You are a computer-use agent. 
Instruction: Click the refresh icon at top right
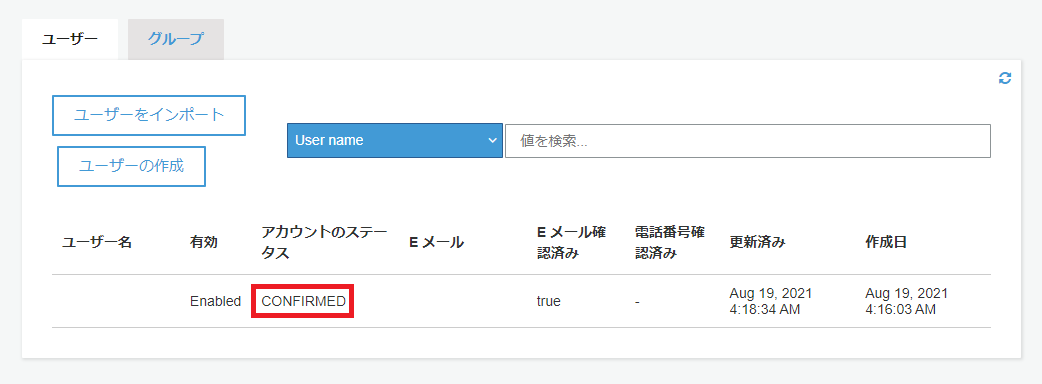tap(1005, 78)
